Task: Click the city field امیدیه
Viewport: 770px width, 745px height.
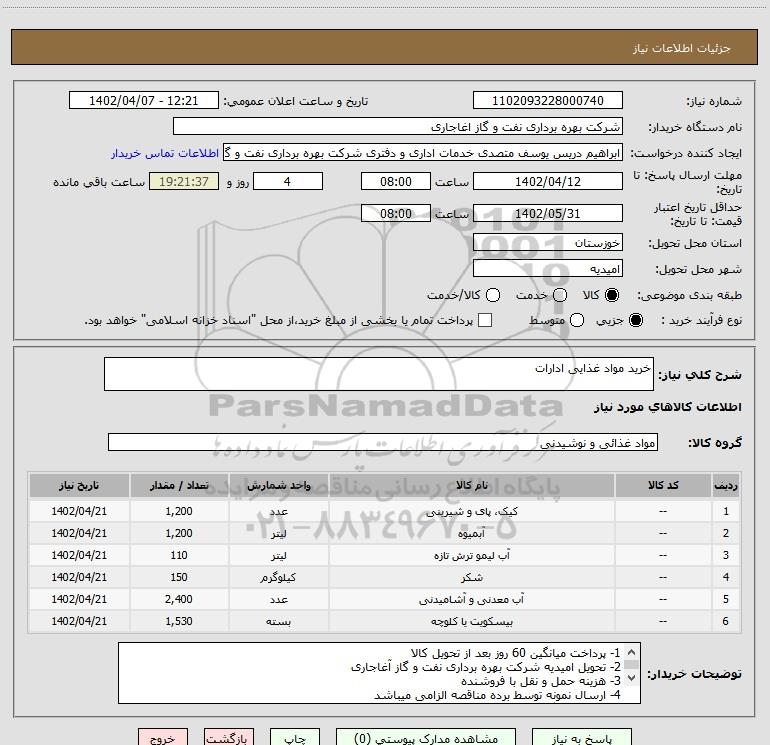Action: click(x=548, y=268)
